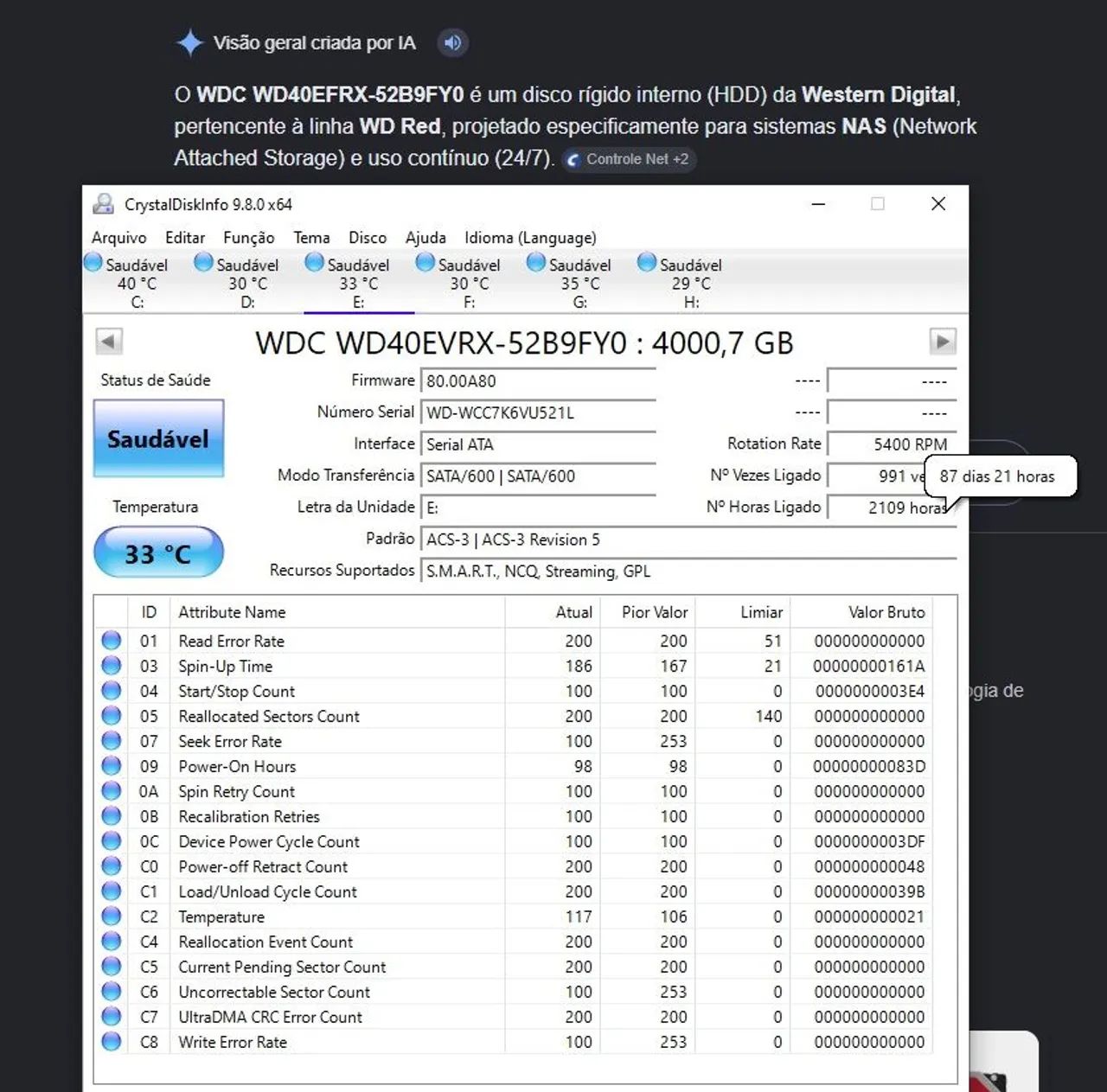
Task: Click the Pior Valor column header
Action: pyautogui.click(x=648, y=612)
